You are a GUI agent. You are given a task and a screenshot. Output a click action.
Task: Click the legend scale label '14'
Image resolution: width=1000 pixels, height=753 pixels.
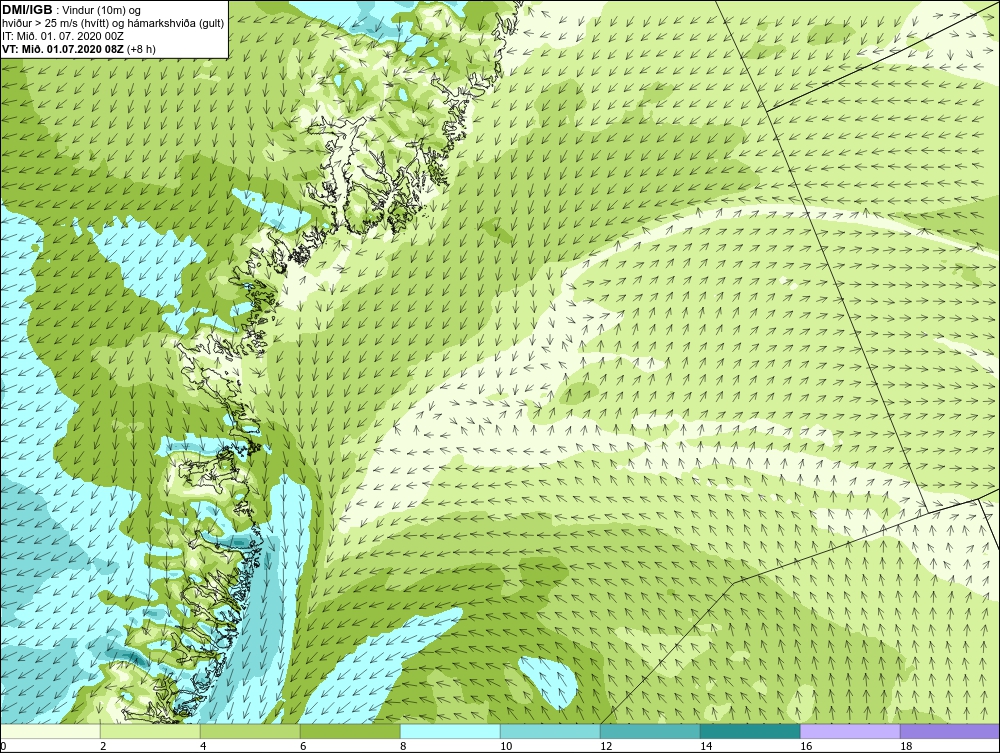705,746
